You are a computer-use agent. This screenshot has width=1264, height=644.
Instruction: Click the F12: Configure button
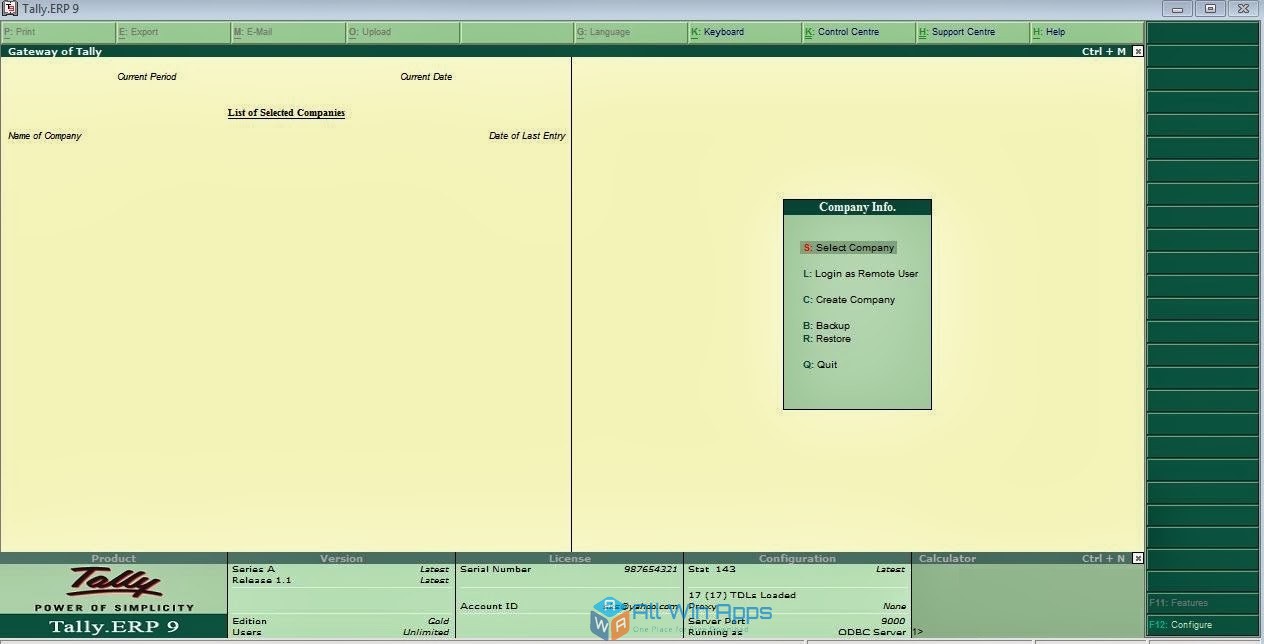pyautogui.click(x=1203, y=625)
